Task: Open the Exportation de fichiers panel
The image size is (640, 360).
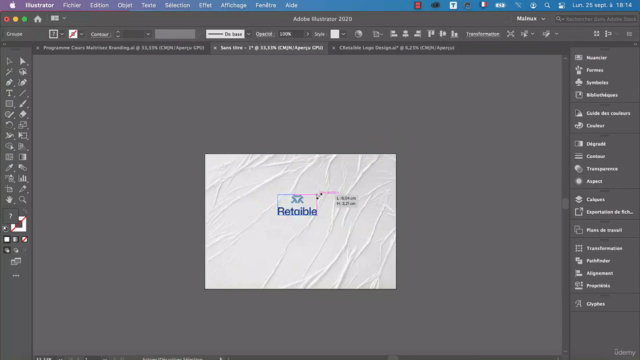Action: point(604,212)
